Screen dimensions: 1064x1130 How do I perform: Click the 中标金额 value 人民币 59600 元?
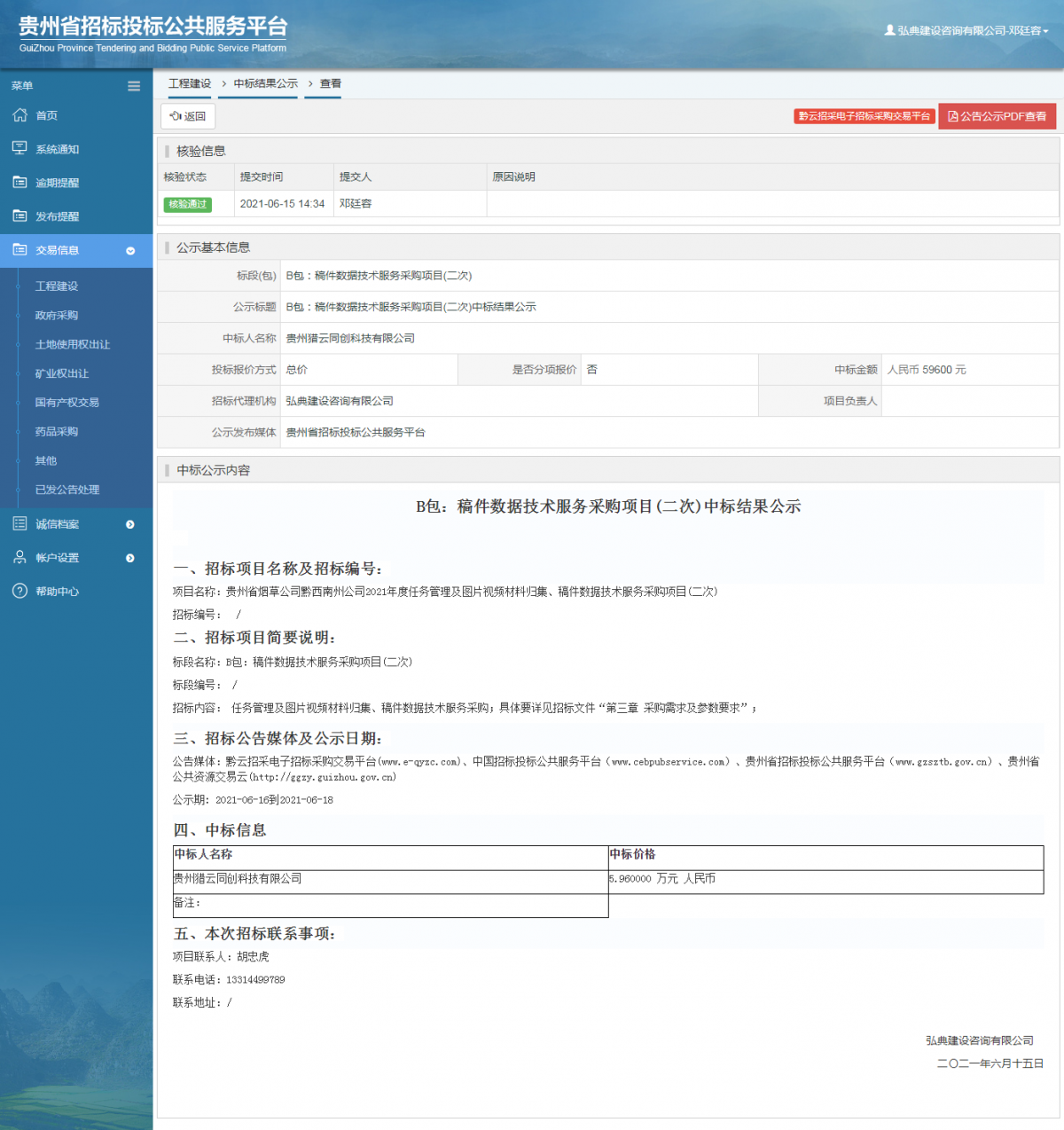[927, 370]
